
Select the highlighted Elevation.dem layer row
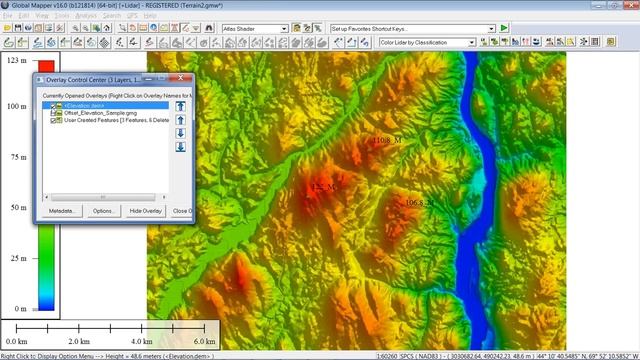pos(105,106)
